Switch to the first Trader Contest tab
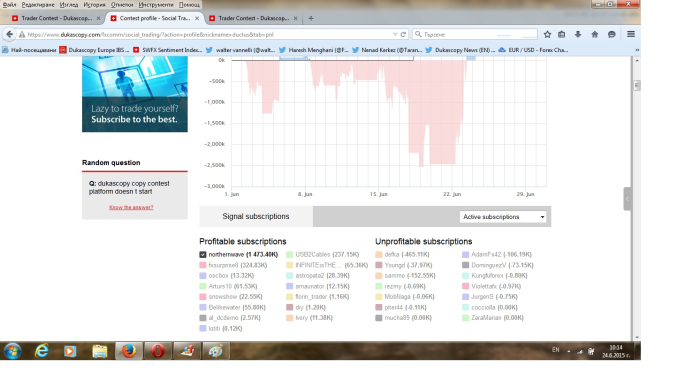The width and height of the screenshot is (700, 378). 56,18
